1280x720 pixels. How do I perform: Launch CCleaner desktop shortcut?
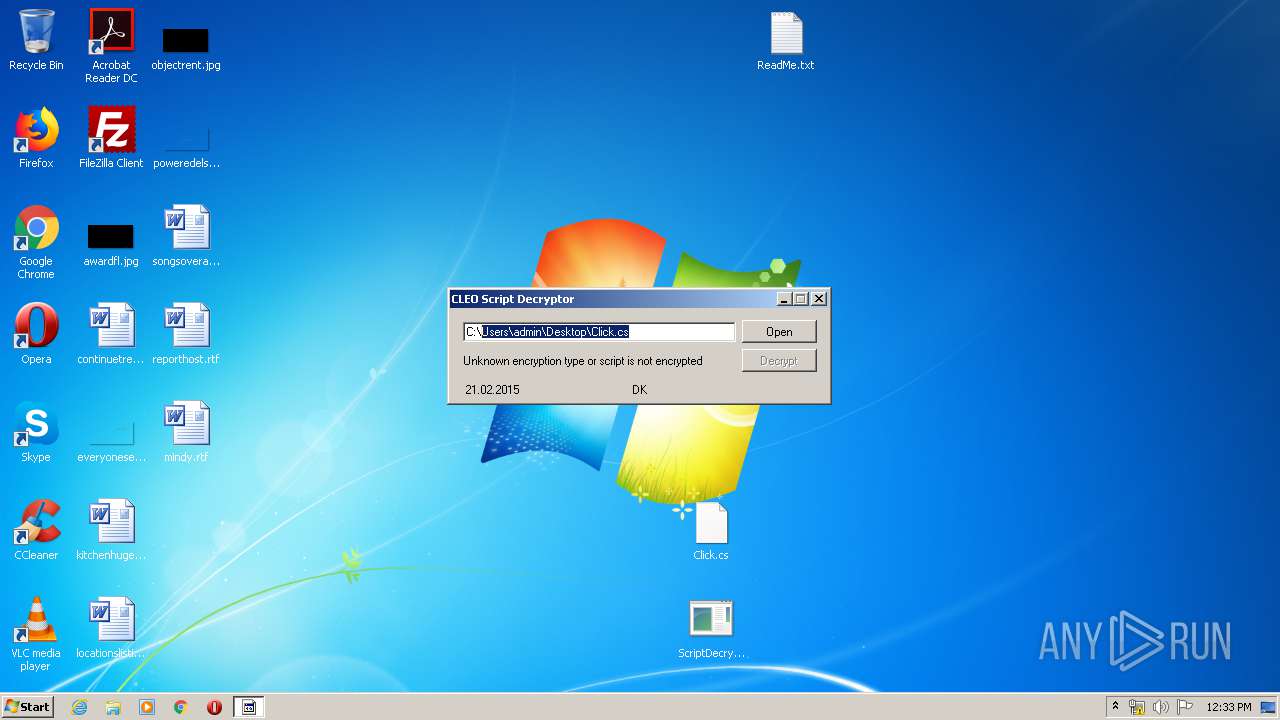pos(36,530)
